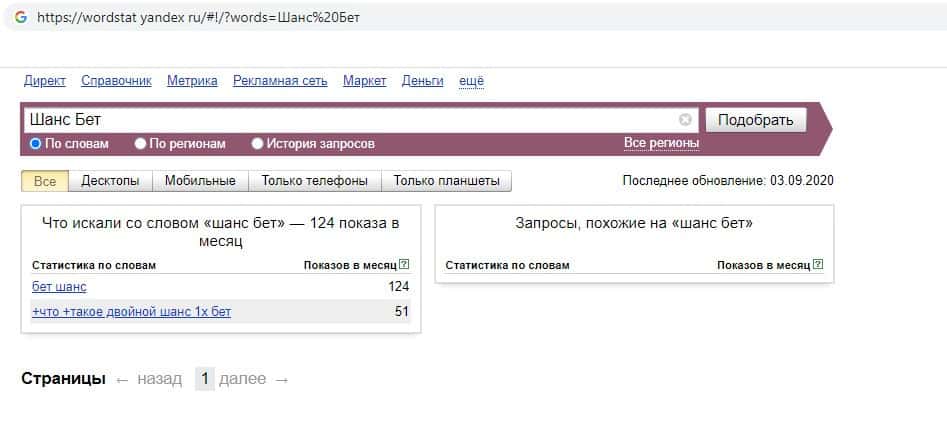Go to page 1 in pagination
Image resolution: width=947 pixels, height=436 pixels.
[205, 379]
